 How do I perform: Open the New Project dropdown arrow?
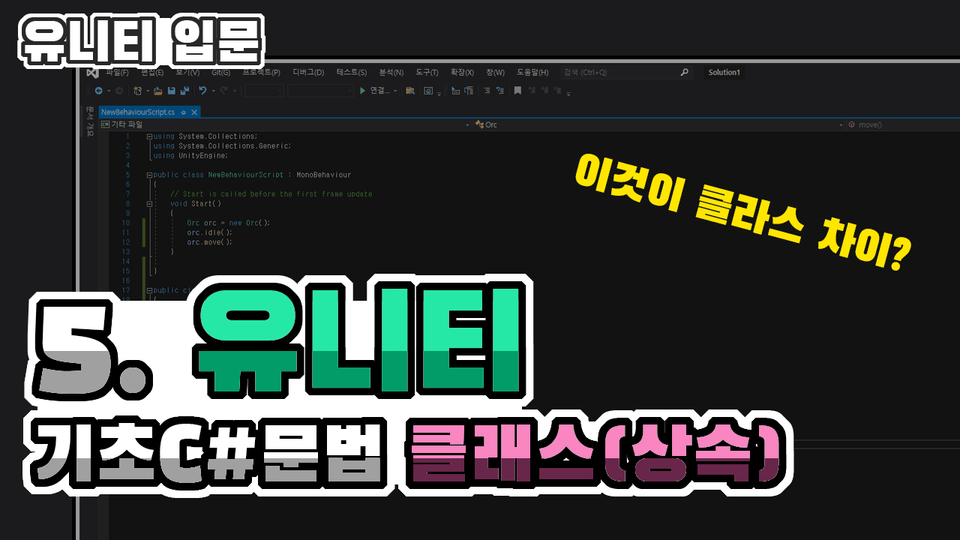pyautogui.click(x=148, y=91)
